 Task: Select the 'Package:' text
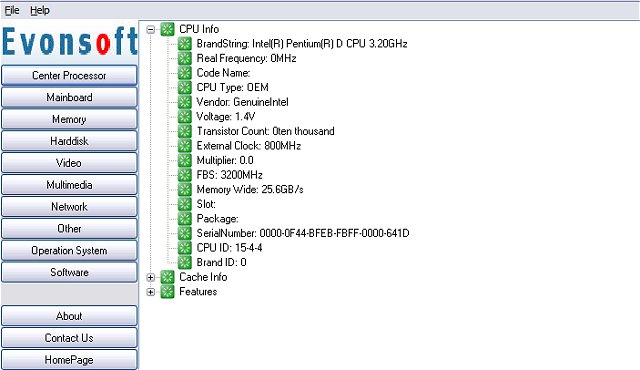[218, 219]
